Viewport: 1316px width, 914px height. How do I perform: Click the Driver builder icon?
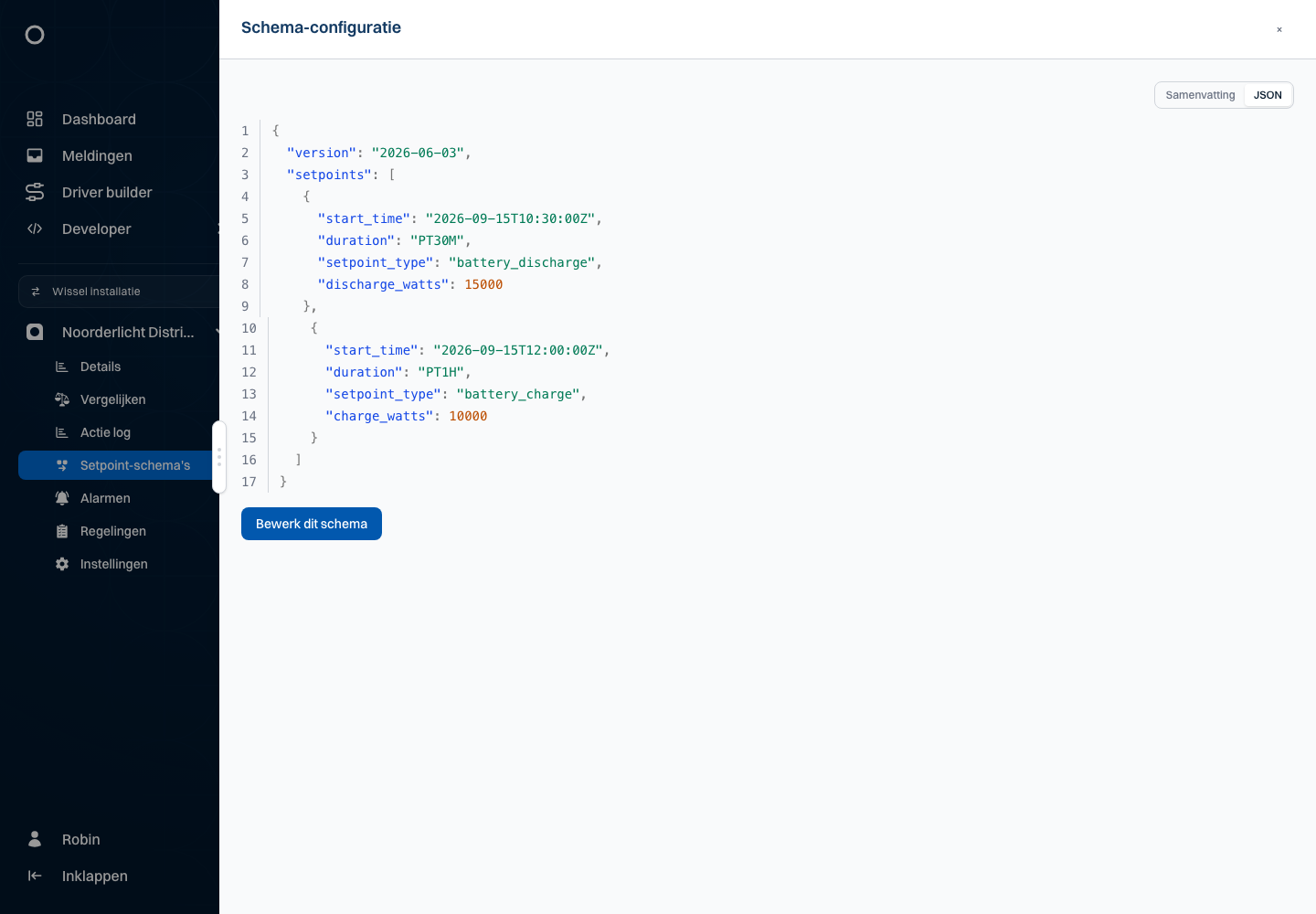tap(35, 192)
